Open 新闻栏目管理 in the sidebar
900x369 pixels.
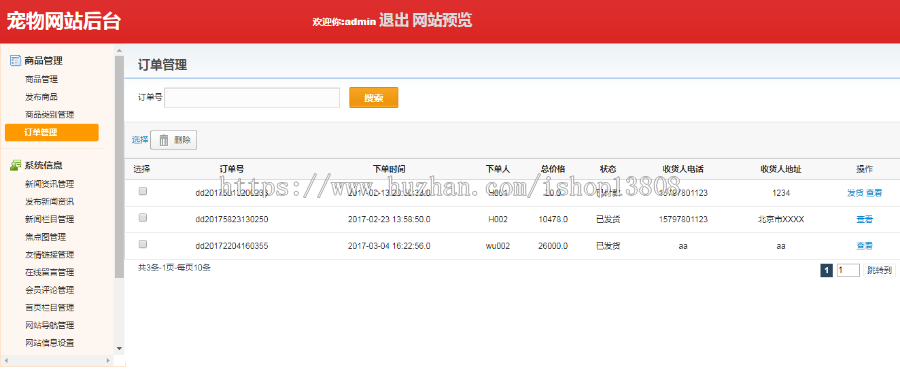click(x=49, y=219)
